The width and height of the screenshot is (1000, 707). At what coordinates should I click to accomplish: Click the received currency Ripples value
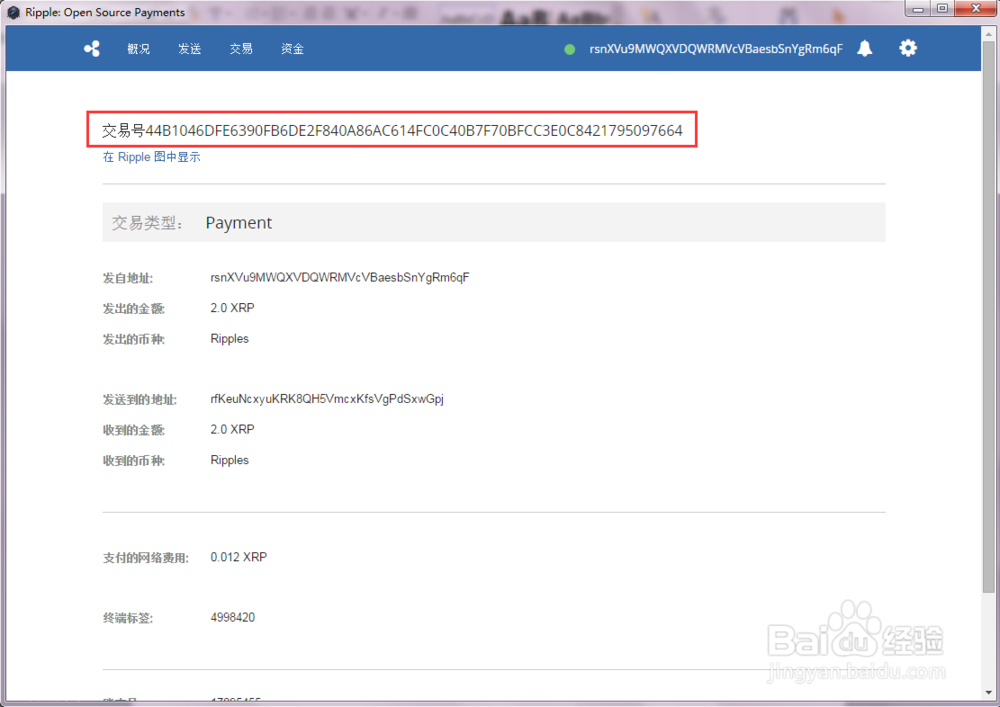coord(230,460)
